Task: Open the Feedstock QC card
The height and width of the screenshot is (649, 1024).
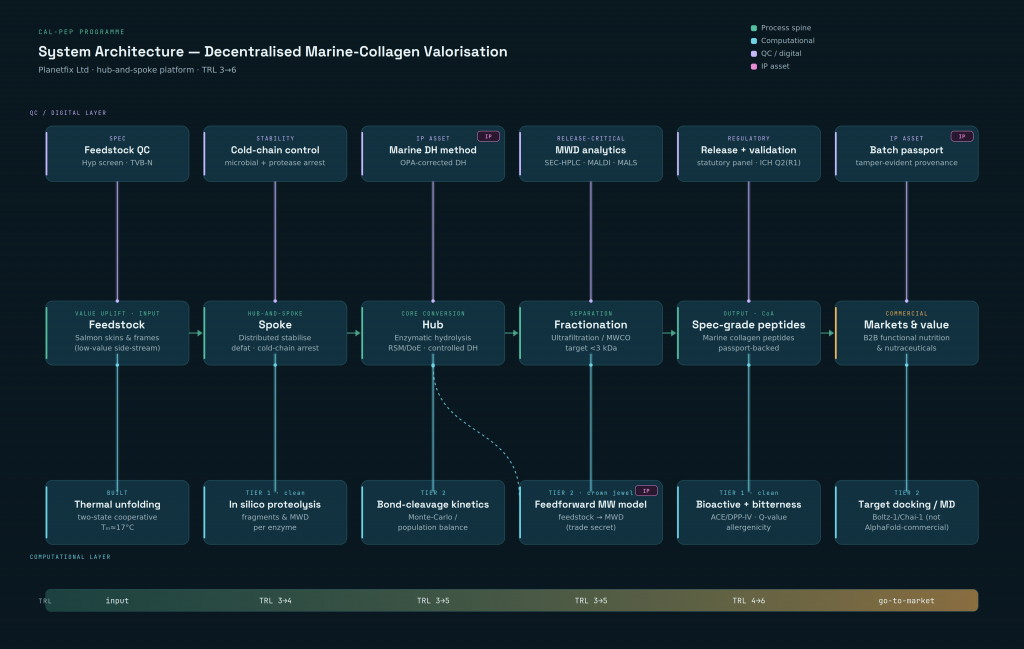Action: pyautogui.click(x=118, y=153)
